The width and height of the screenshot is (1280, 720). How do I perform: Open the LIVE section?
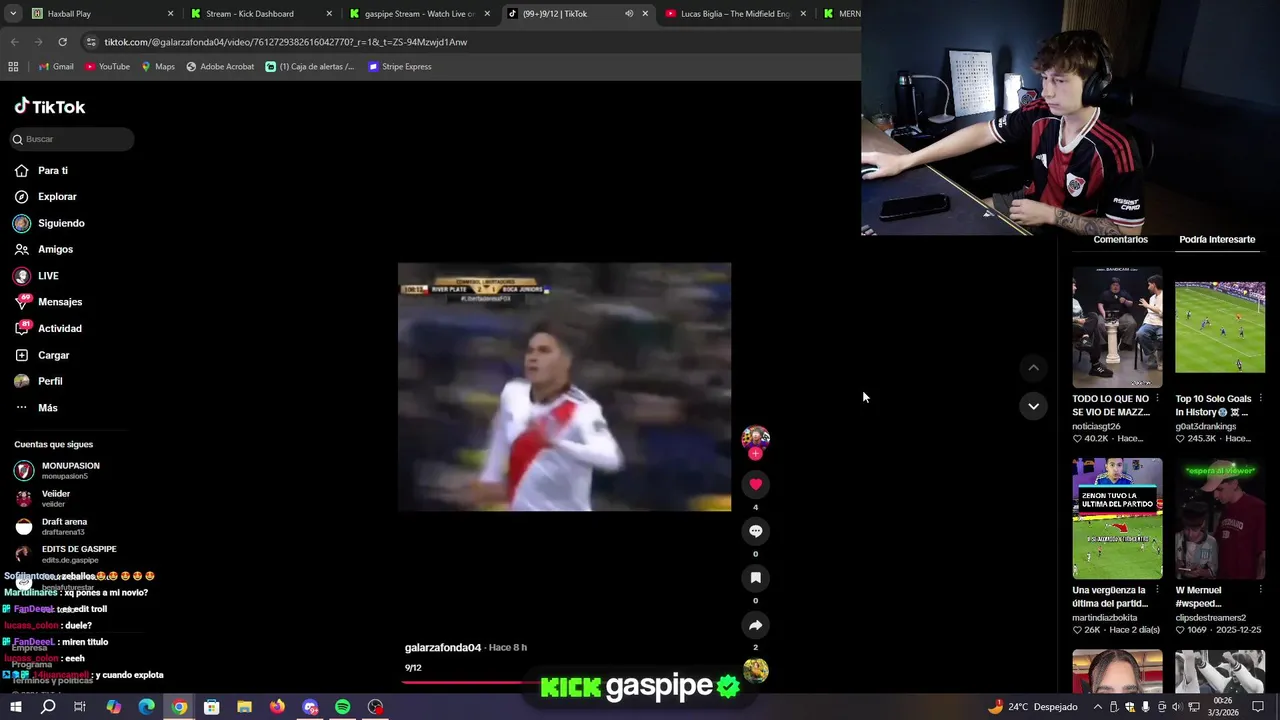(37, 276)
